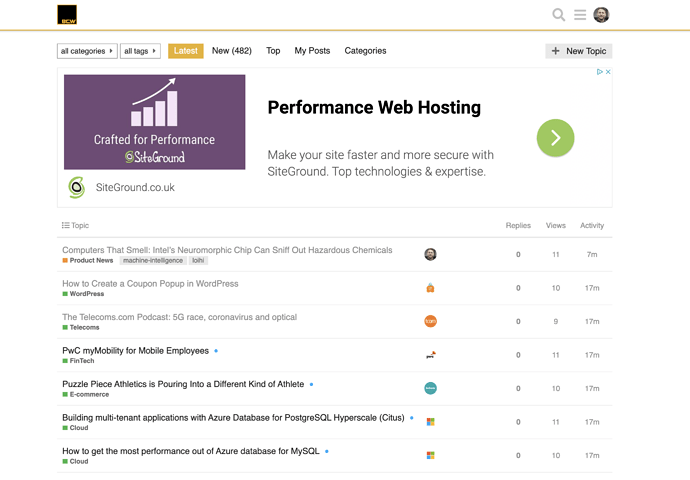Click the views count 9 on Telecoms topic
This screenshot has height=480, width=690.
[556, 321]
